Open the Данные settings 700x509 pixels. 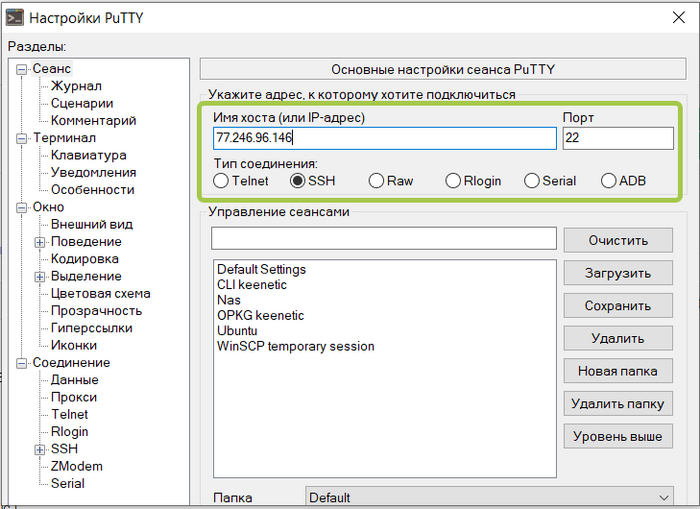(x=75, y=380)
